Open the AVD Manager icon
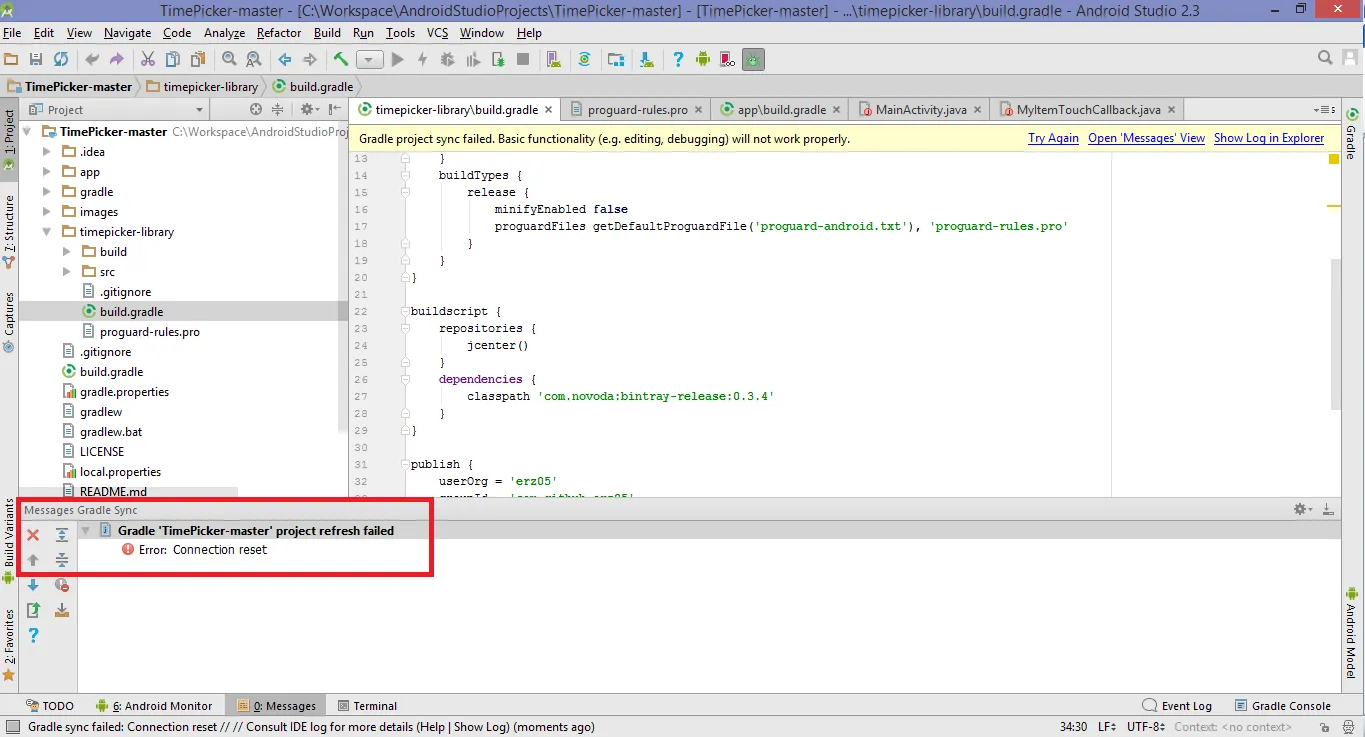The image size is (1365, 737). 554,60
